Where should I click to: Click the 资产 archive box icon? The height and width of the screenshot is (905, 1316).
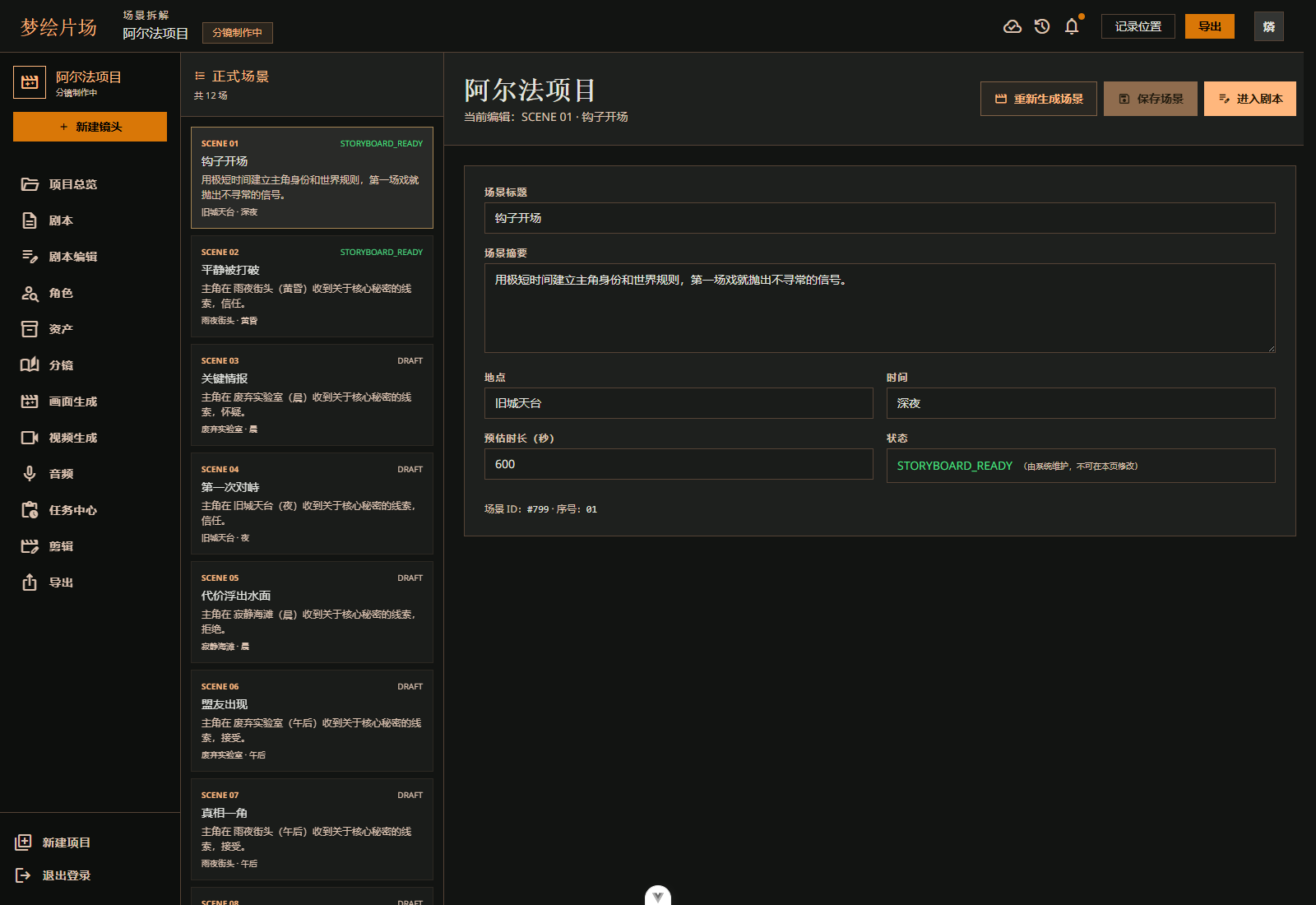point(30,329)
